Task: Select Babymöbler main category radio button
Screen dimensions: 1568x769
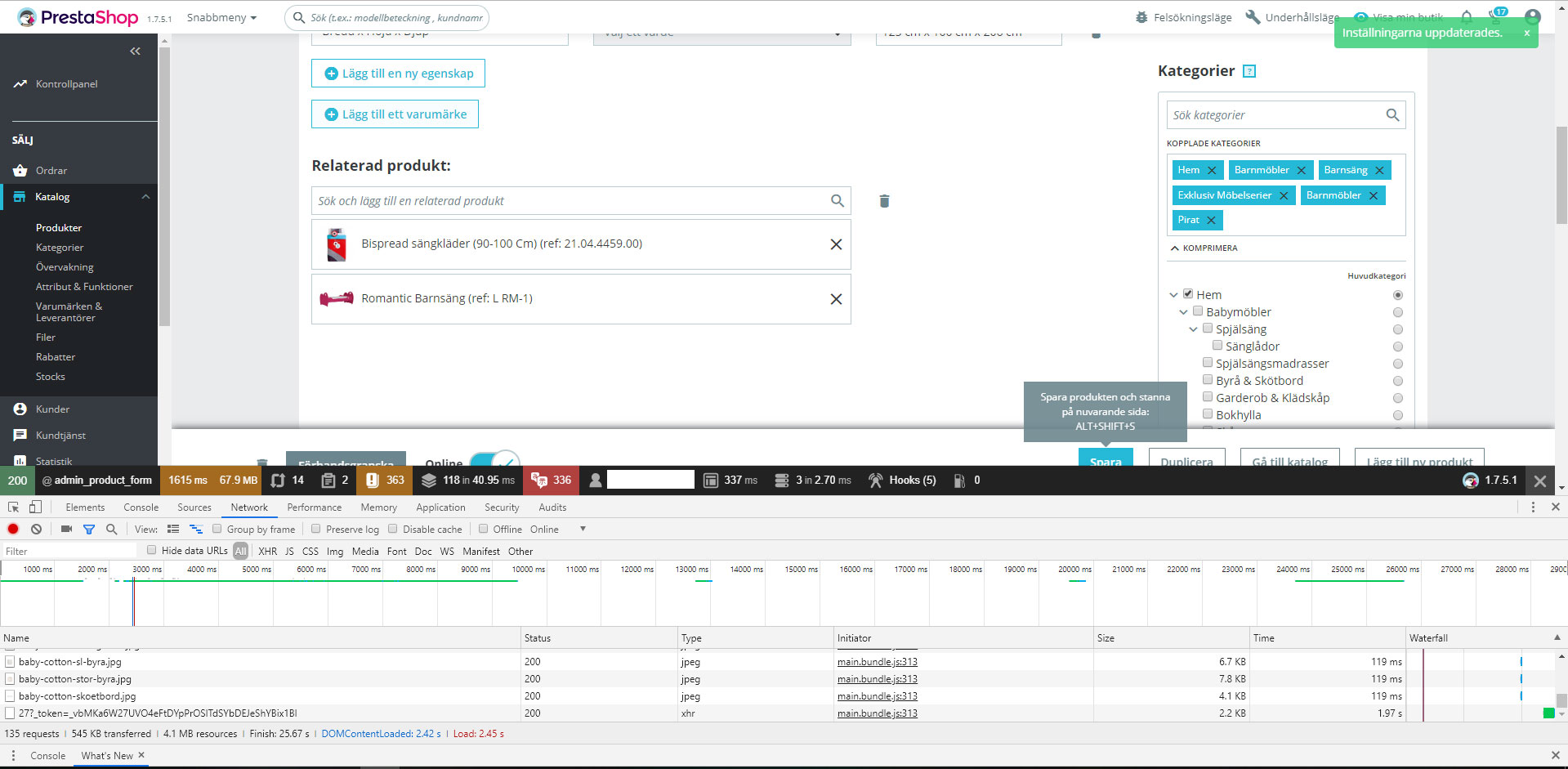Action: point(1398,312)
